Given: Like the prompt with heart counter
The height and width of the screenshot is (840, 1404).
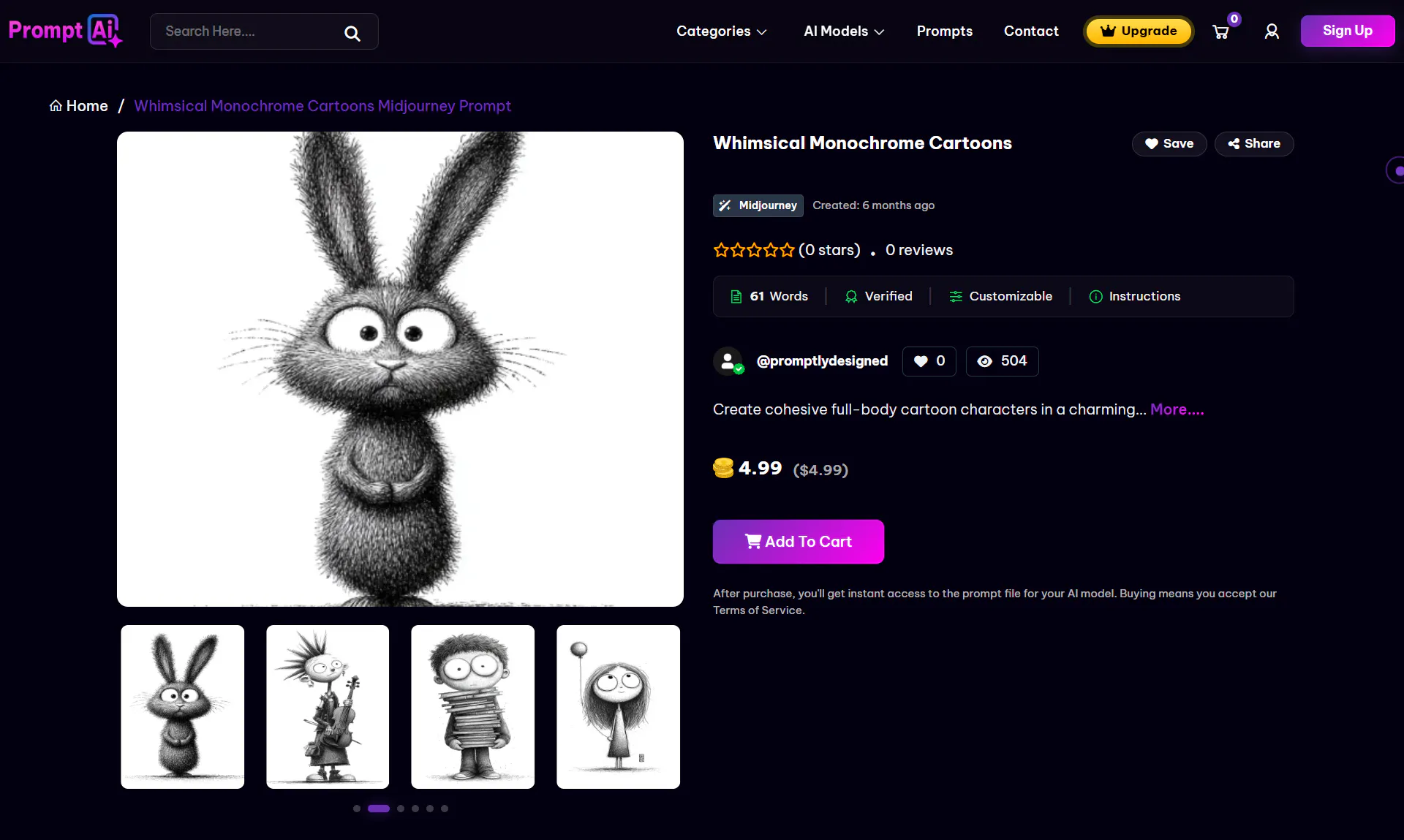Looking at the screenshot, I should point(929,361).
